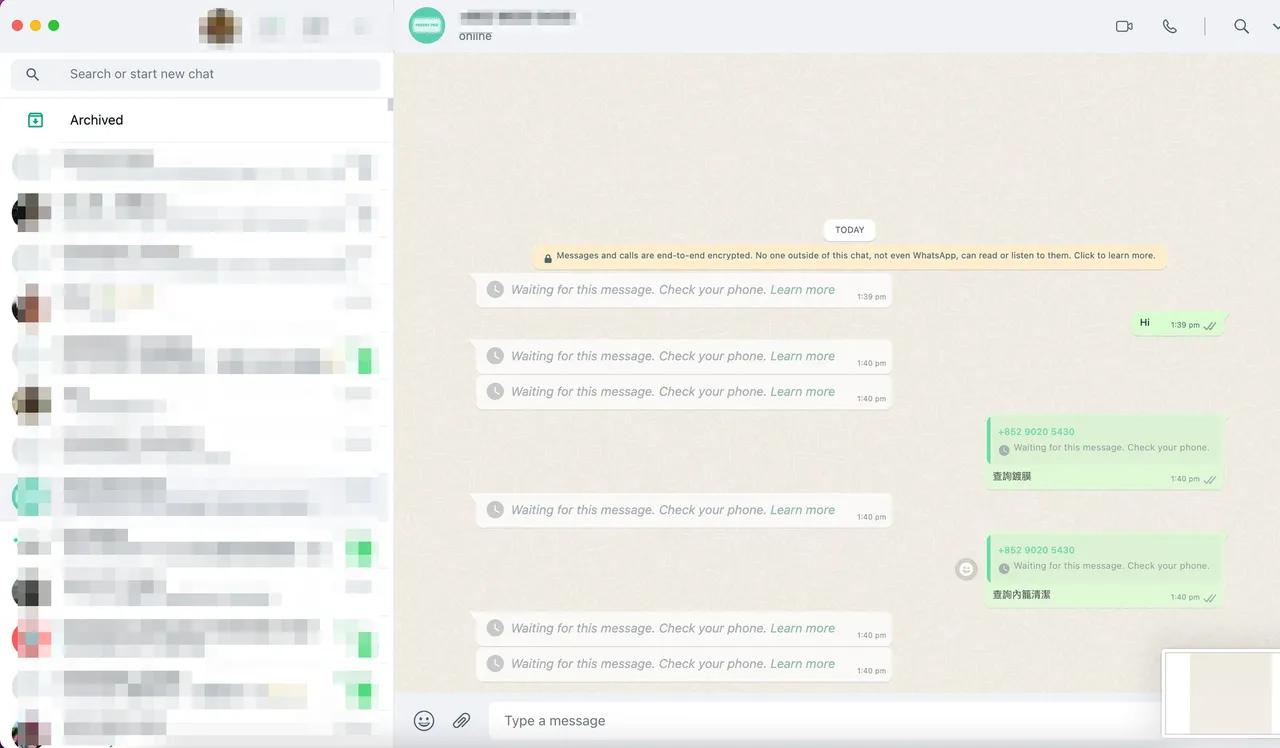Open search within this conversation

coord(1241,26)
